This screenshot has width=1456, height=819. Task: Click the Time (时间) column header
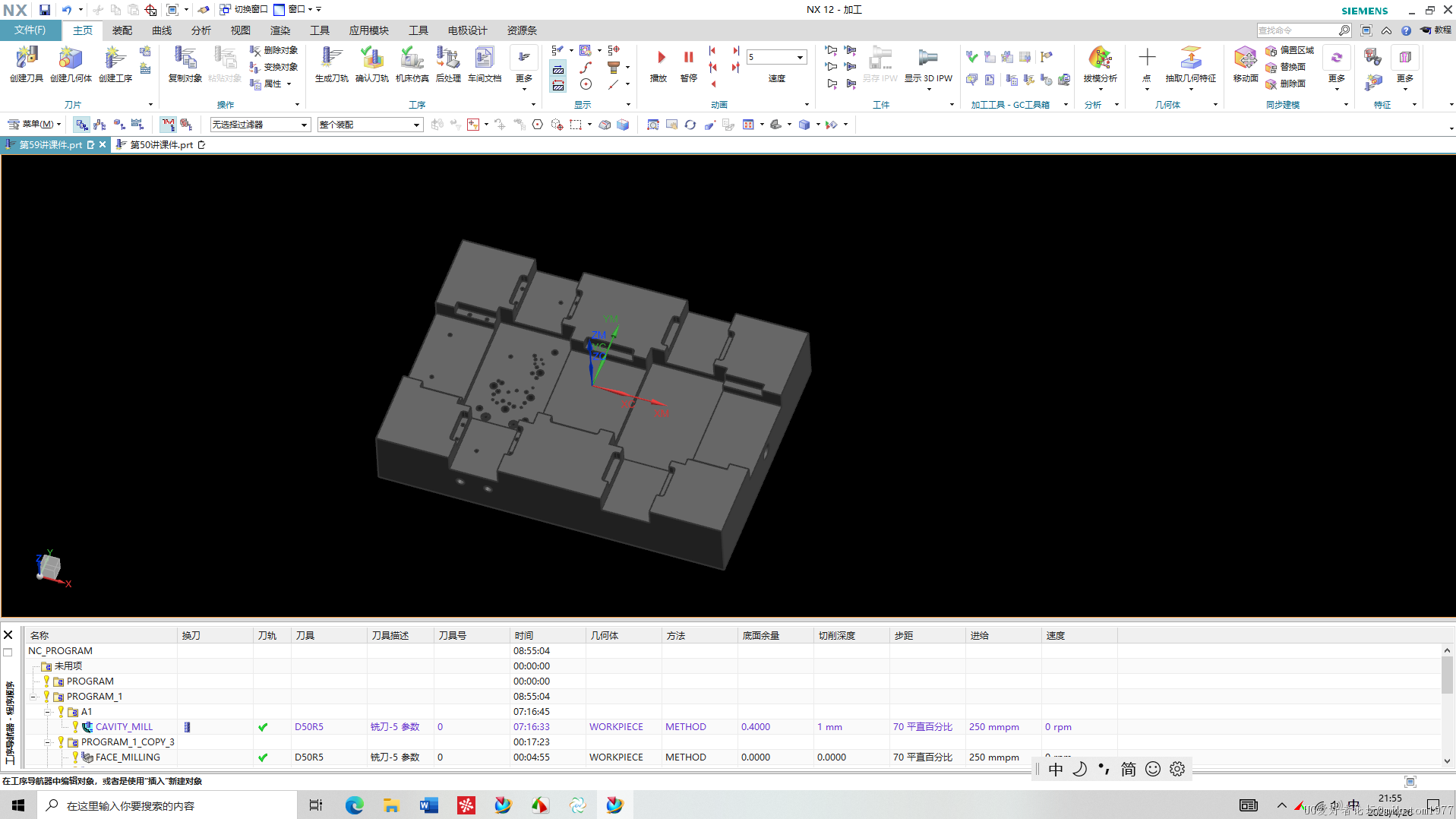(548, 635)
